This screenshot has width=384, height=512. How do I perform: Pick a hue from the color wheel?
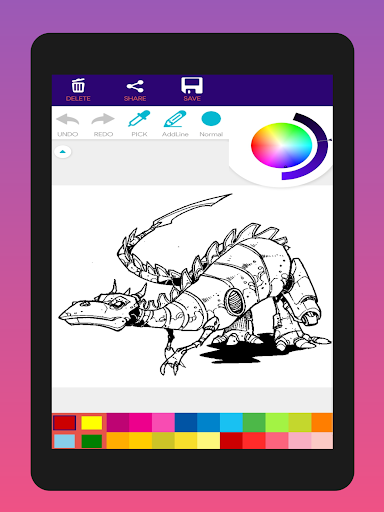[x=281, y=145]
